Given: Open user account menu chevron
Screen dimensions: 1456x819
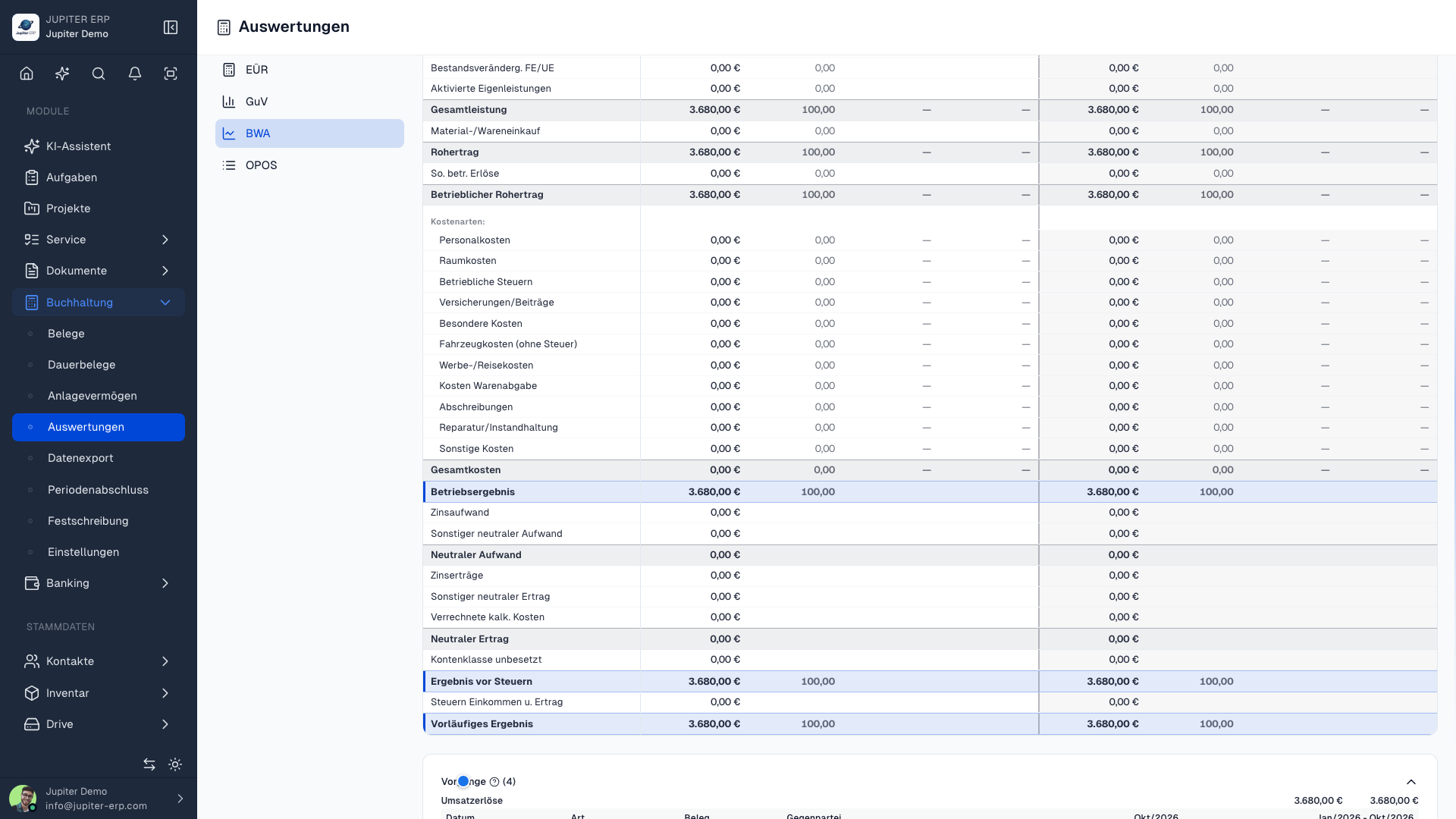Looking at the screenshot, I should 180,799.
